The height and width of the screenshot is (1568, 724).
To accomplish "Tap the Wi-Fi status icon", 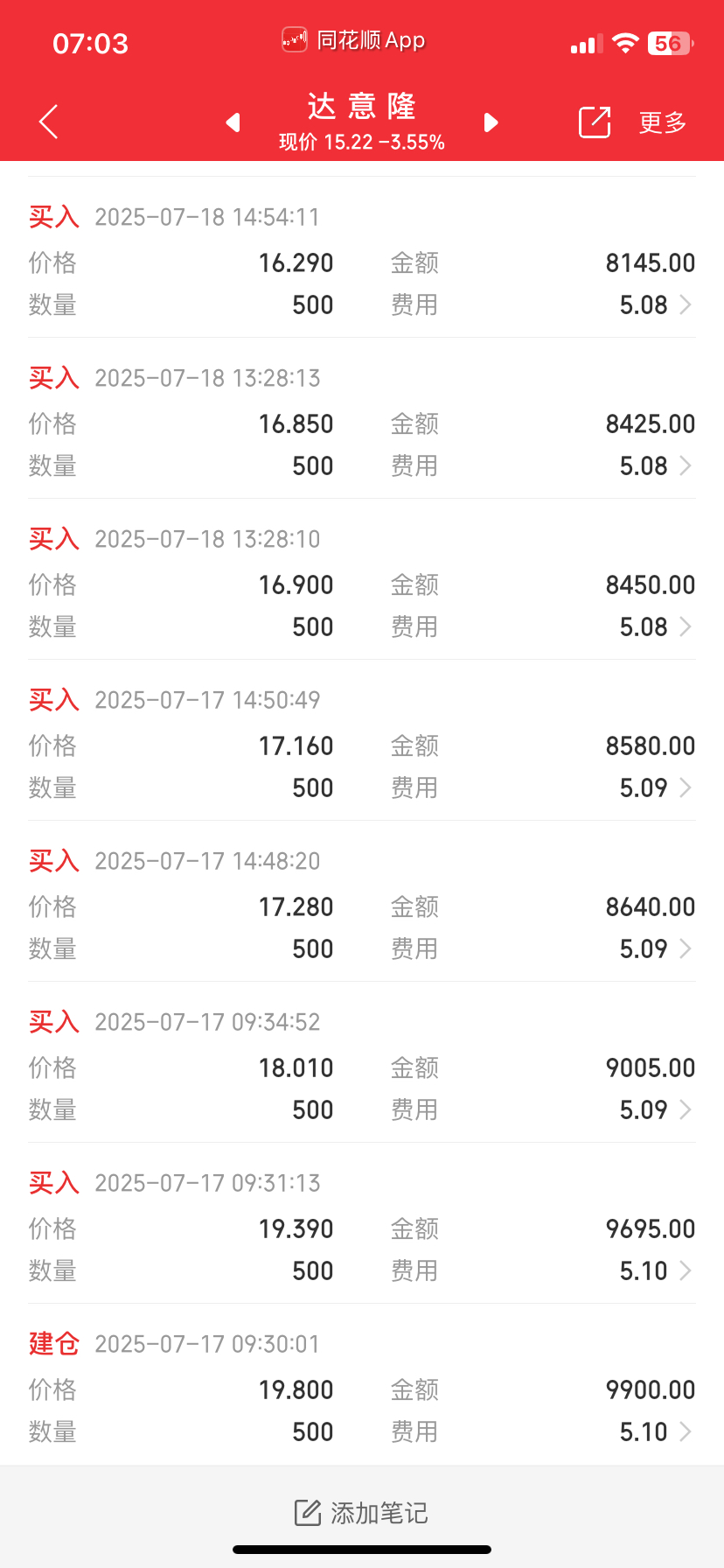I will point(625,43).
